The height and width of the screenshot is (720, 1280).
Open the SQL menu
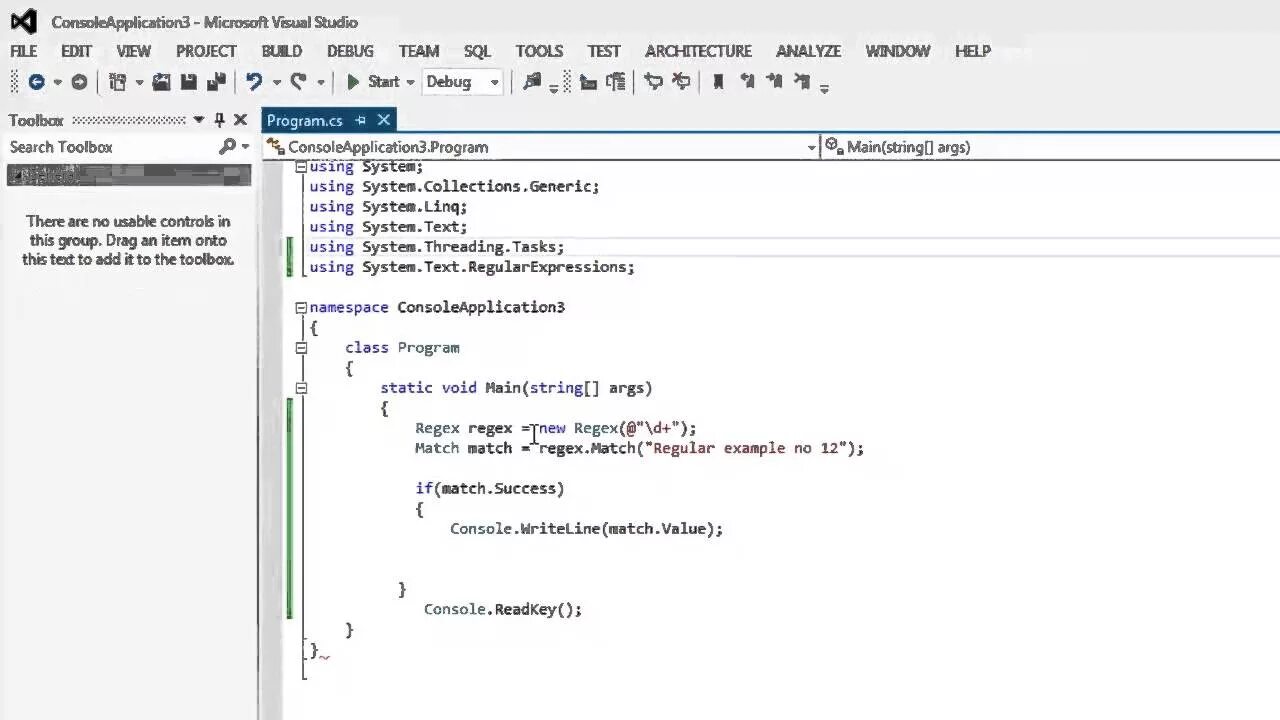pos(477,51)
